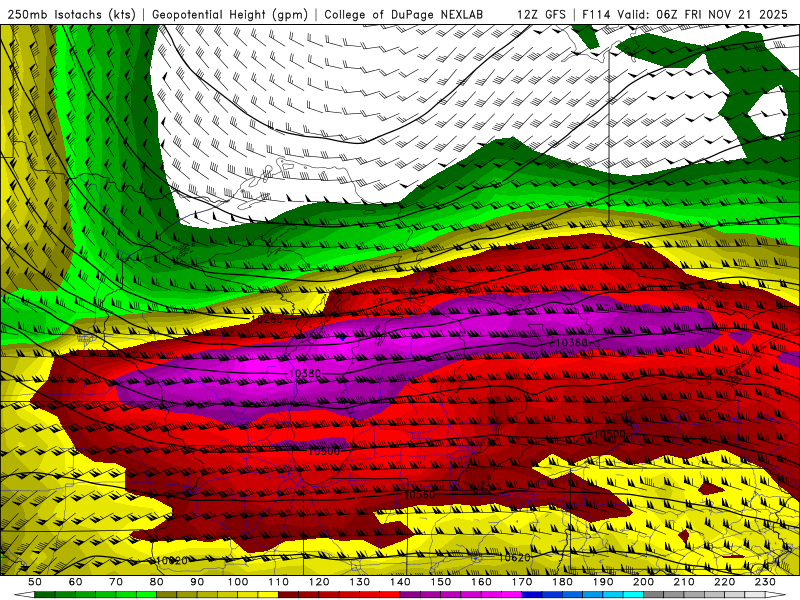Click the 120 knot color scale label
The width and height of the screenshot is (800, 600).
(x=319, y=582)
